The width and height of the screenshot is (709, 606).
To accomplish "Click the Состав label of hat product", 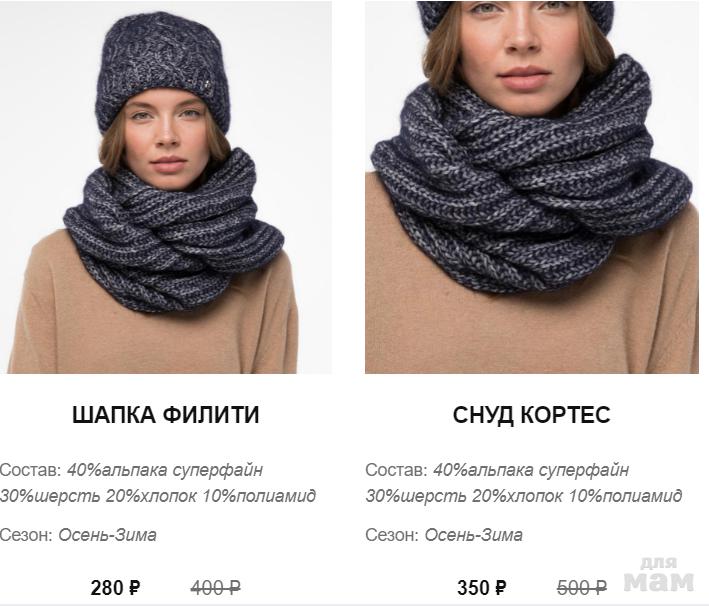I will tap(31, 470).
